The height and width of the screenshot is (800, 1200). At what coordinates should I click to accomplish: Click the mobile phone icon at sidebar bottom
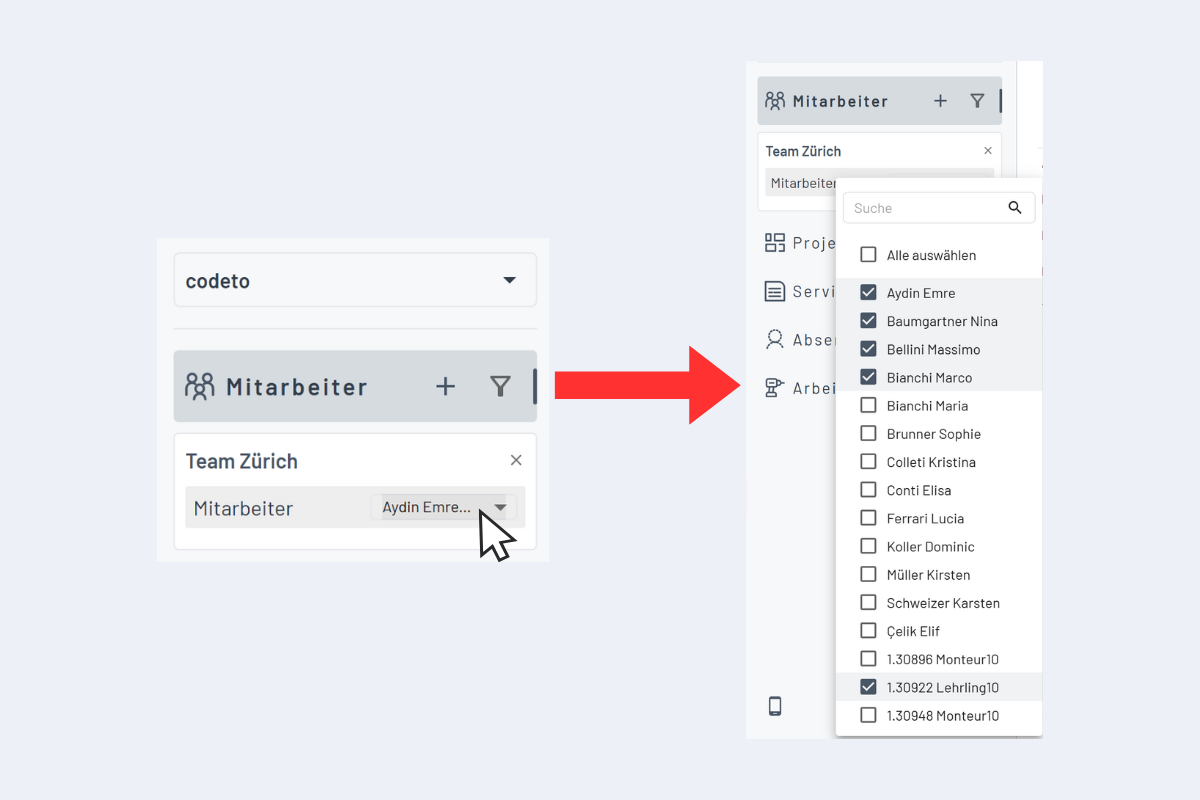[x=775, y=706]
